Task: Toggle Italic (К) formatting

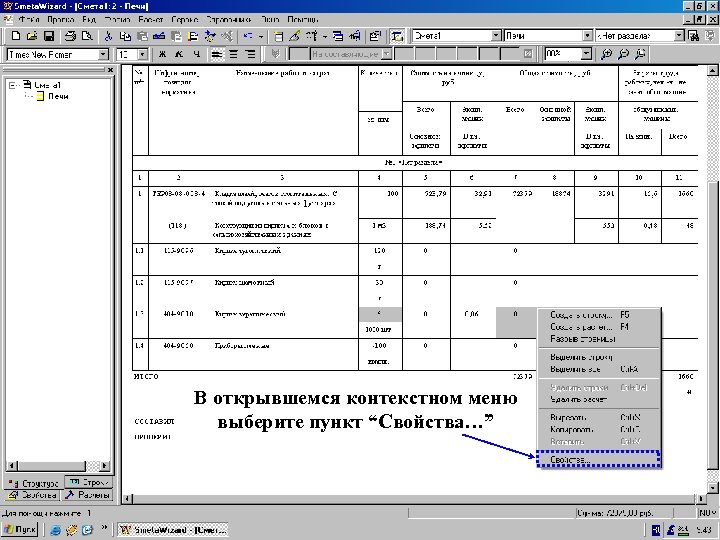Action: [x=179, y=54]
